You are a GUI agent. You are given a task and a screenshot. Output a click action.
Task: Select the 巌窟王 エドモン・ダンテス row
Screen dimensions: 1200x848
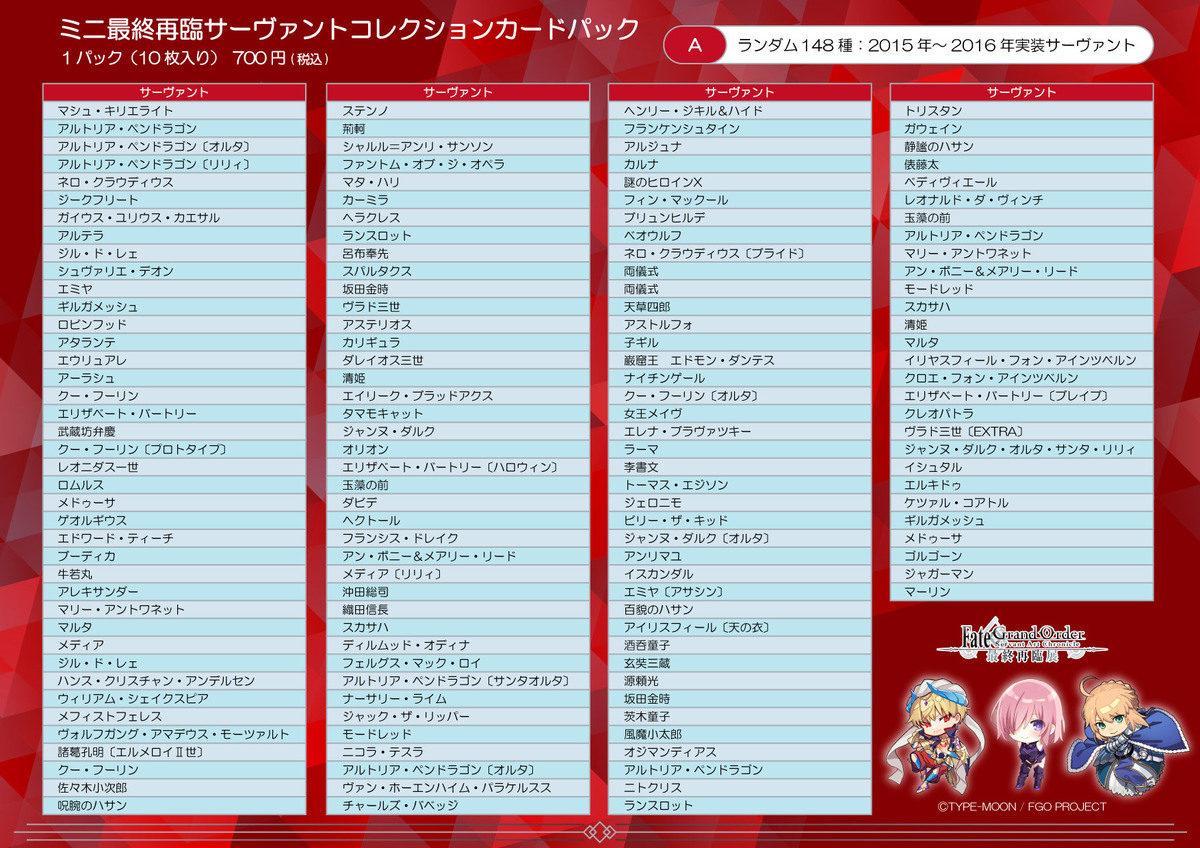point(740,360)
